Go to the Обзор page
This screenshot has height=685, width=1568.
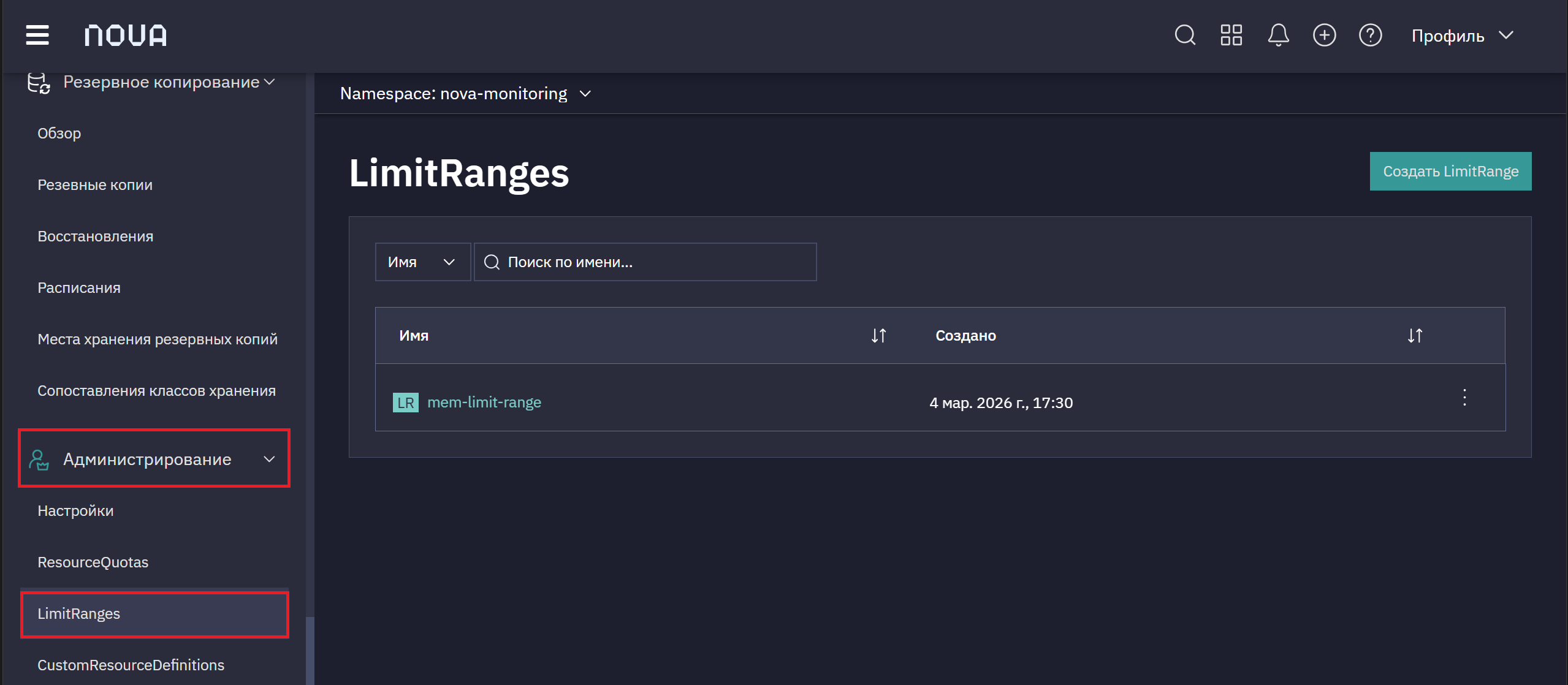click(59, 133)
